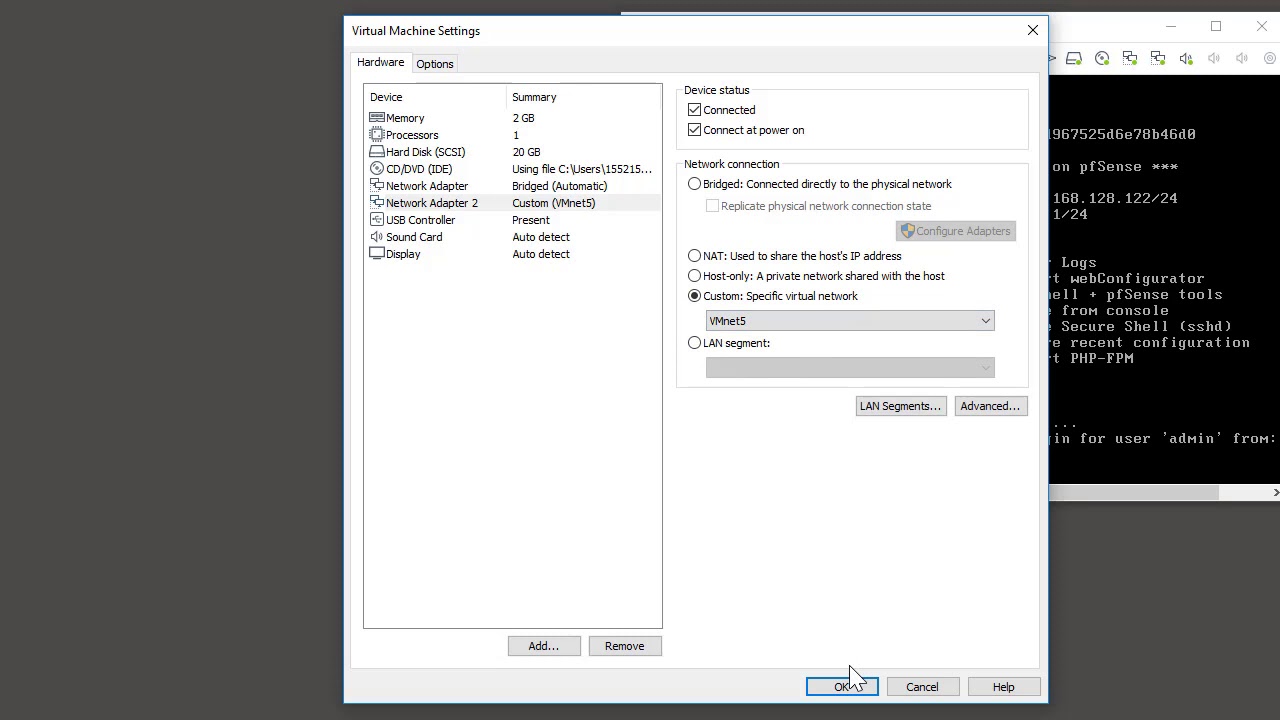Click active sound status icon with green dot
The image size is (1280, 720).
1186,59
